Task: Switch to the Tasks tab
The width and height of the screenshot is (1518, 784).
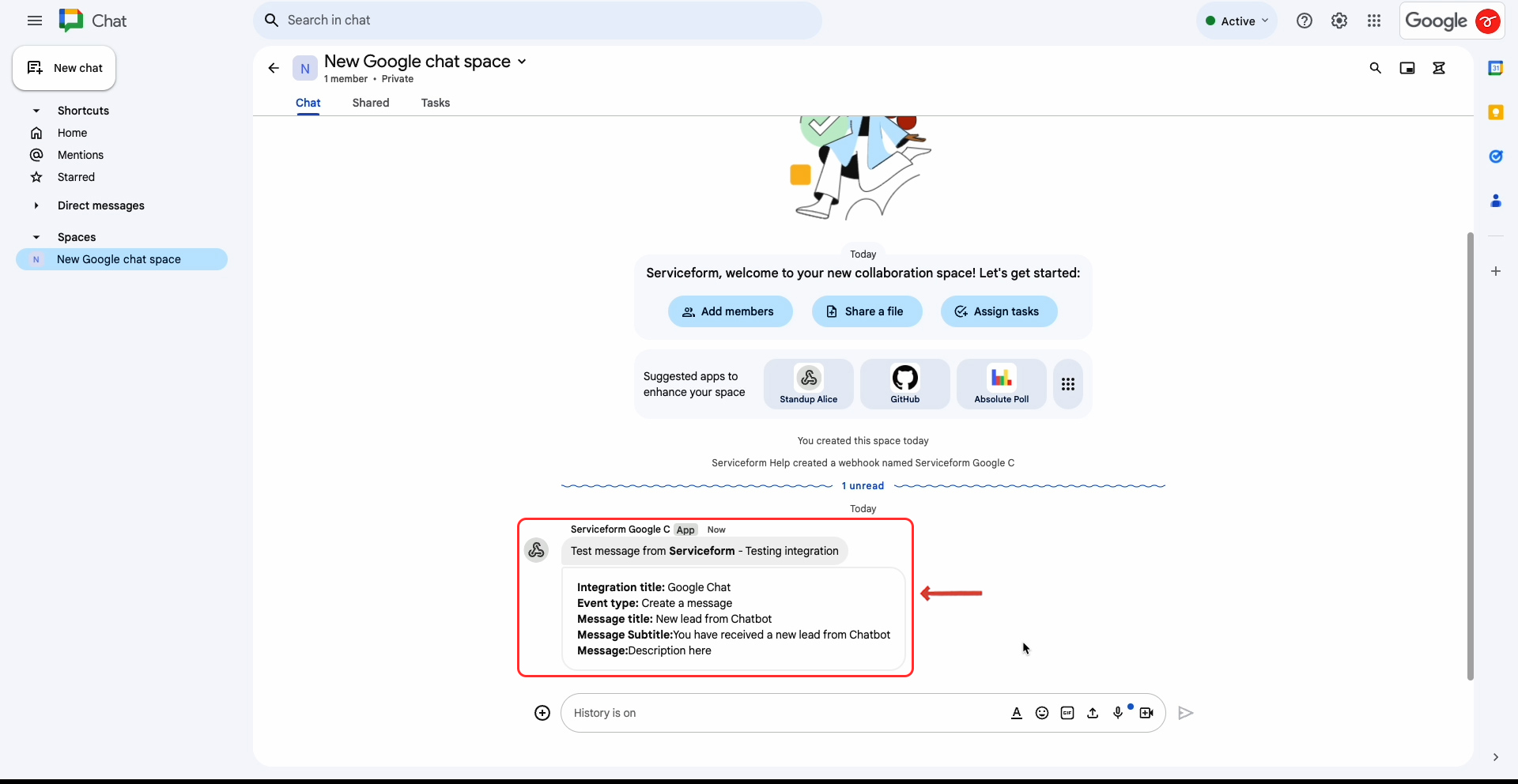Action: (436, 103)
